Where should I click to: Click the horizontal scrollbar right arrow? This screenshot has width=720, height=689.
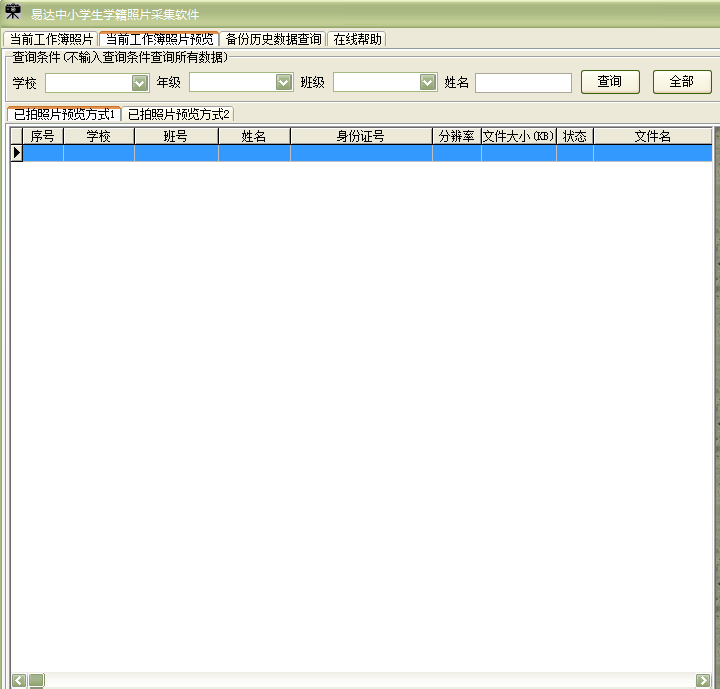703,680
